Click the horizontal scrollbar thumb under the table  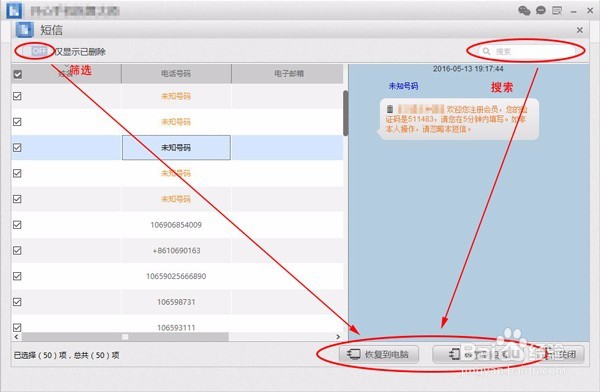(x=125, y=337)
